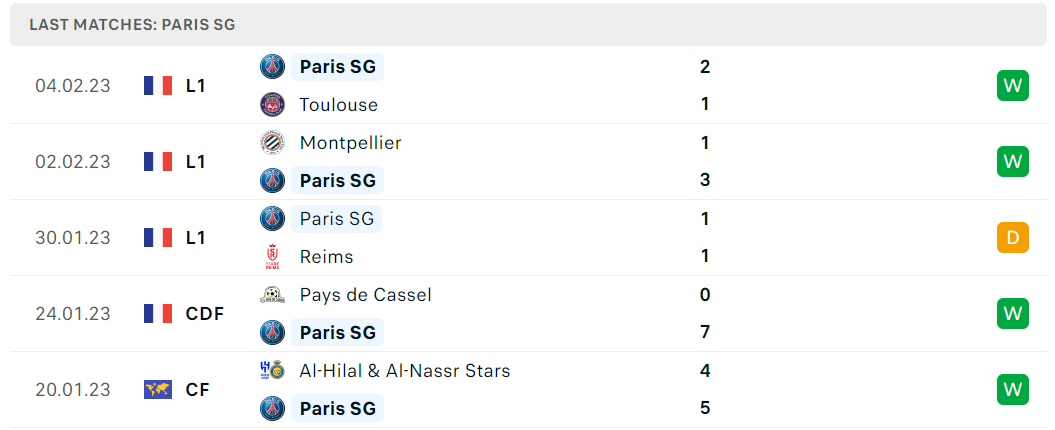Click the world flag next to CF

[x=158, y=390]
